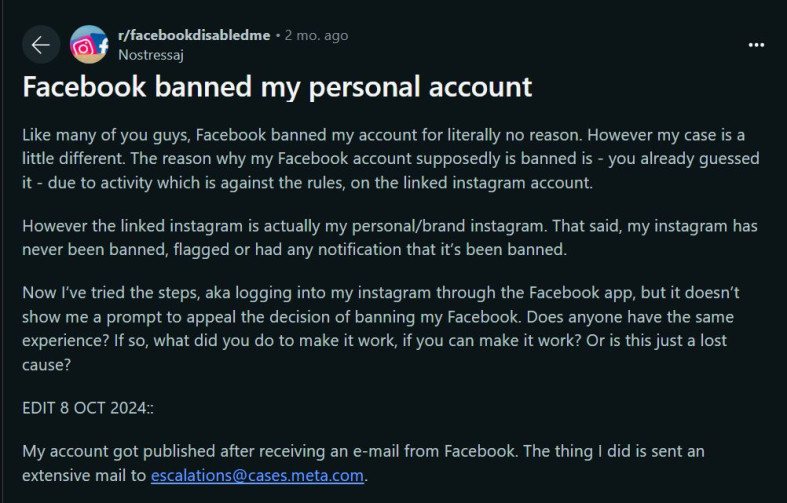
Task: Open the three-dot post options menu
Action: point(756,45)
